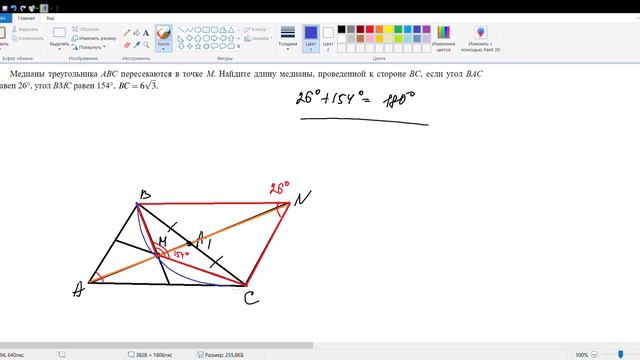
Task: Click the zoom out minus button
Action: pos(594,355)
